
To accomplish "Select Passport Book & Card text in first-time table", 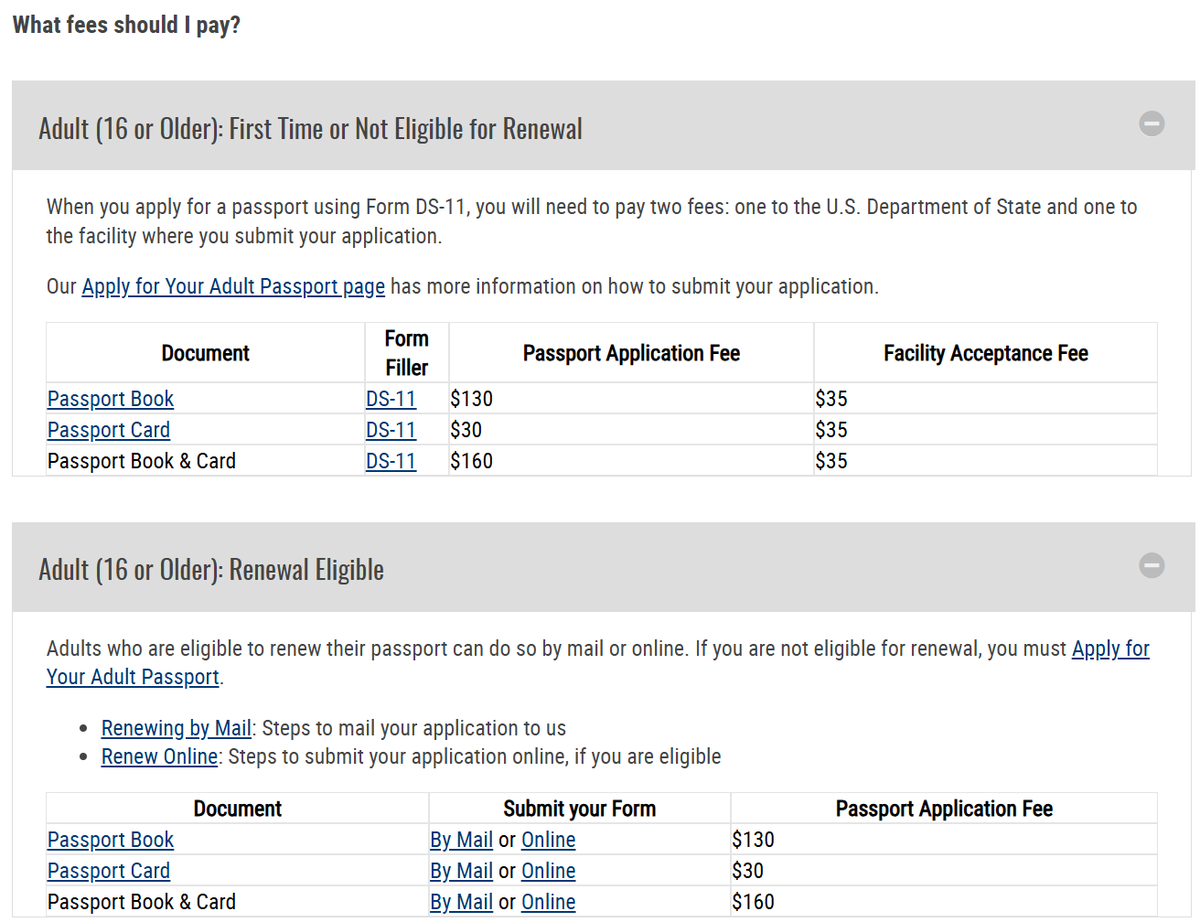I will (x=141, y=461).
